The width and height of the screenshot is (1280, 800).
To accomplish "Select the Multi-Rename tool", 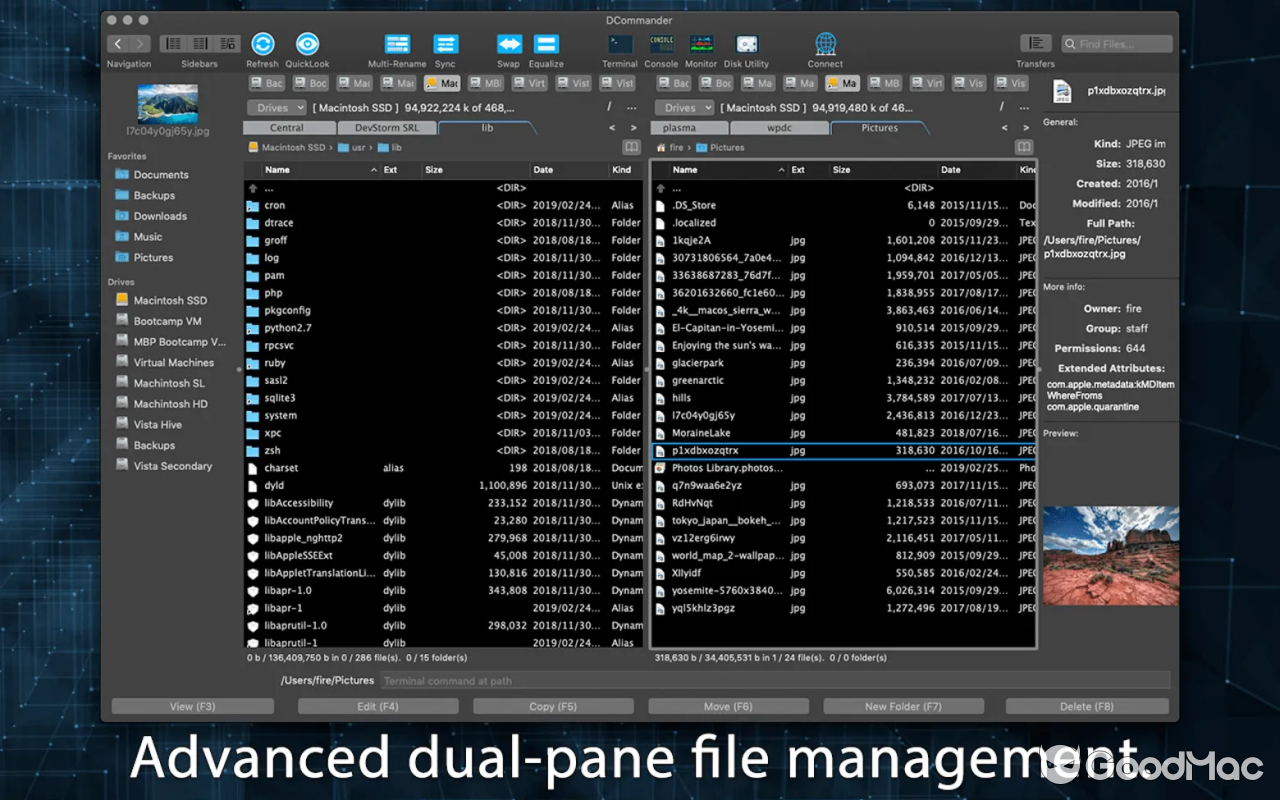I will pos(397,43).
